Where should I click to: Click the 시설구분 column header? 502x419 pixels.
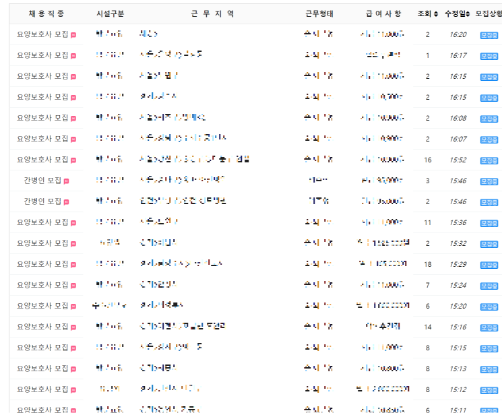point(110,14)
